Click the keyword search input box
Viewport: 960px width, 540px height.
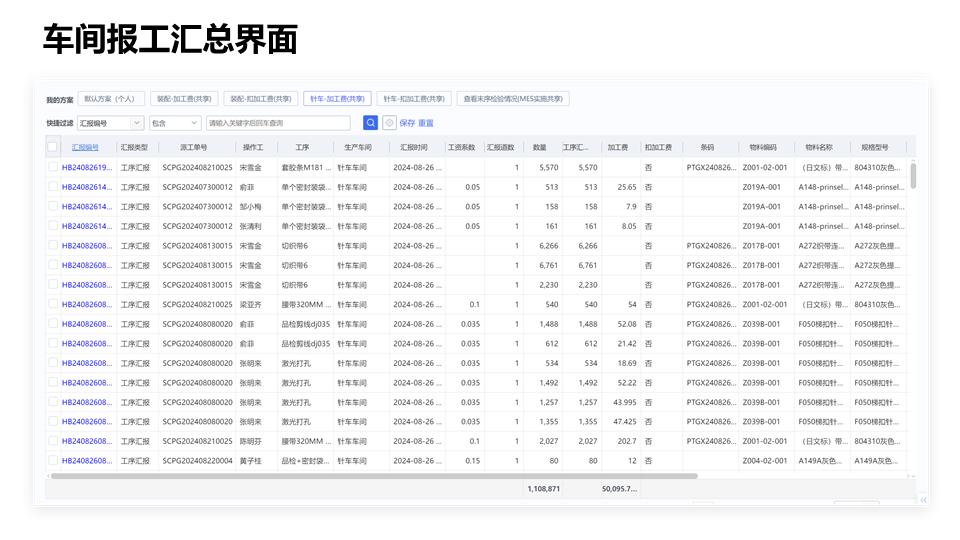pyautogui.click(x=278, y=123)
